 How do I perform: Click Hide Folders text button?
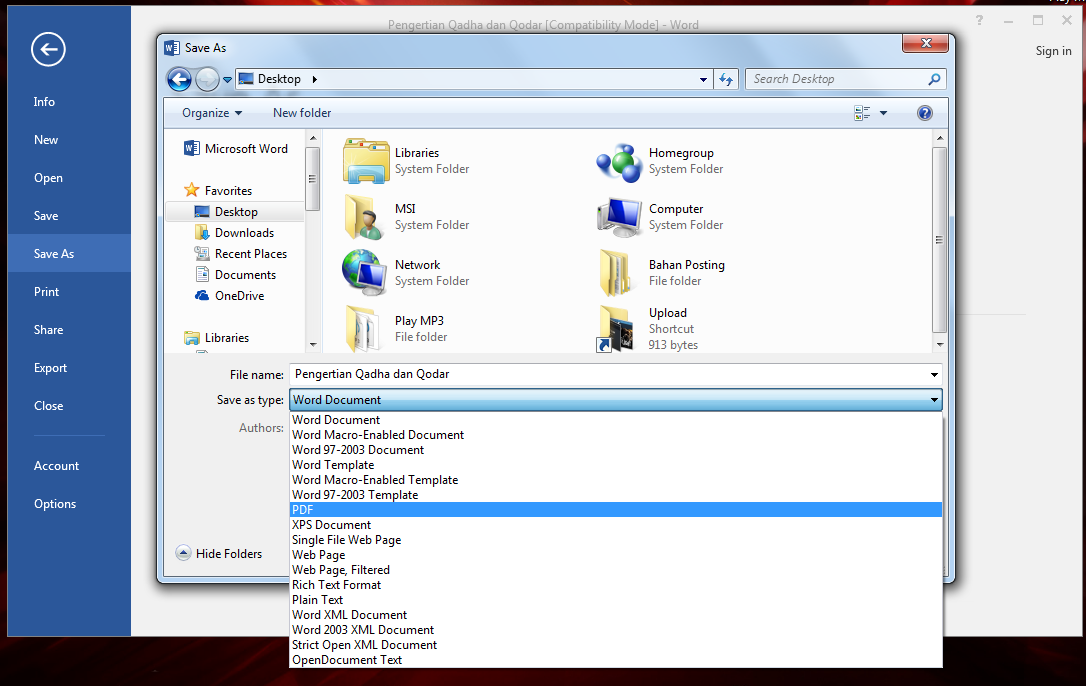[x=229, y=554]
